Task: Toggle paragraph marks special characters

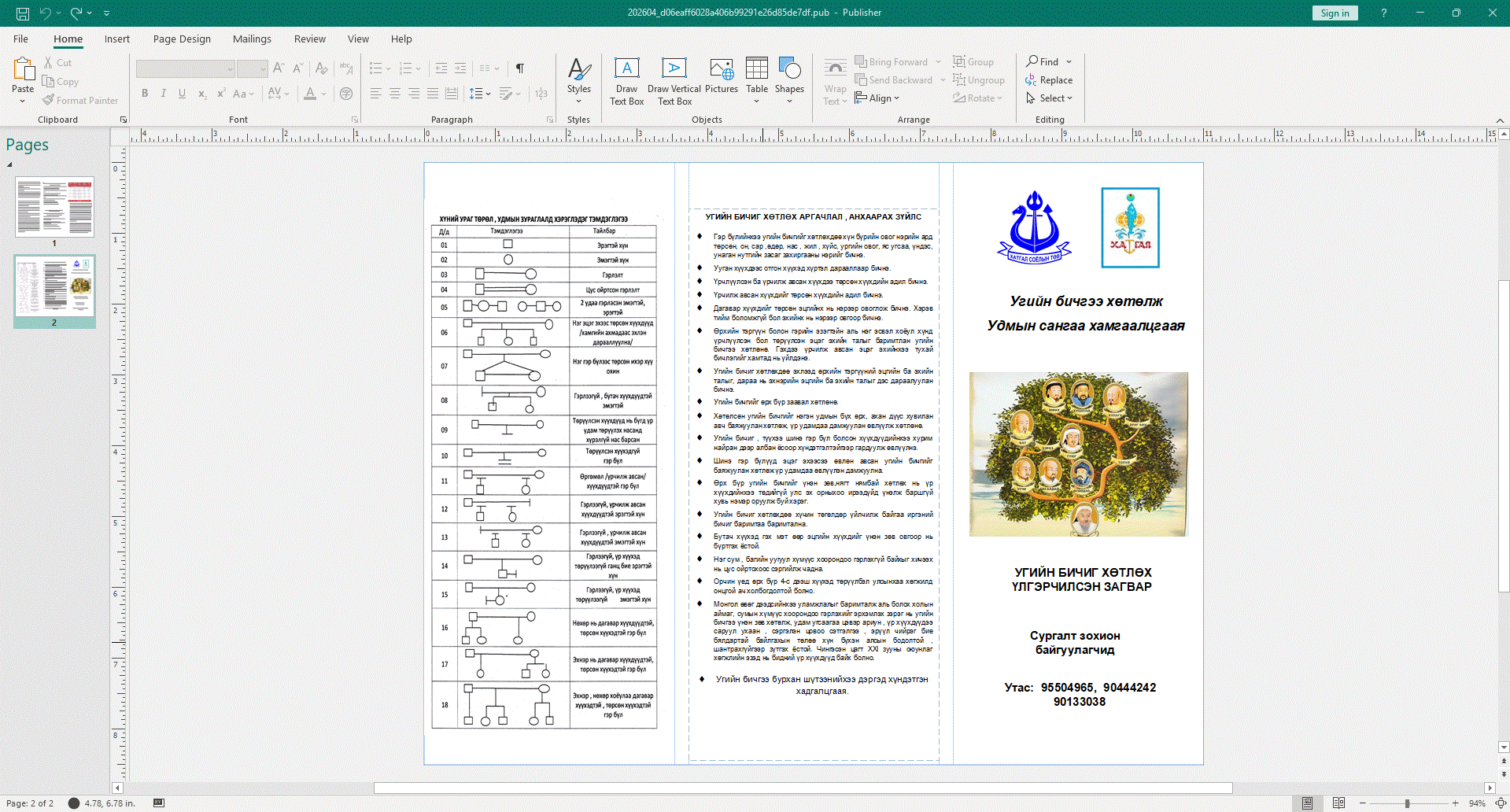Action: click(520, 68)
